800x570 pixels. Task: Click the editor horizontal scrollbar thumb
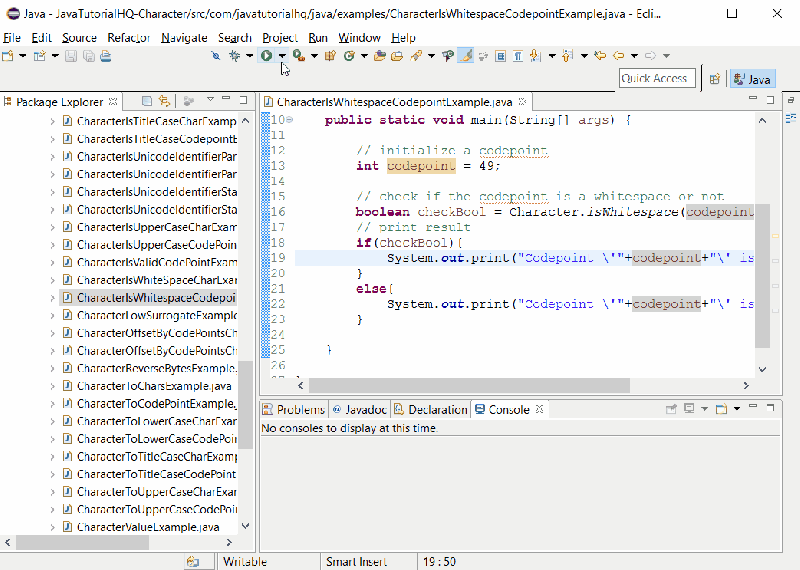pos(469,385)
